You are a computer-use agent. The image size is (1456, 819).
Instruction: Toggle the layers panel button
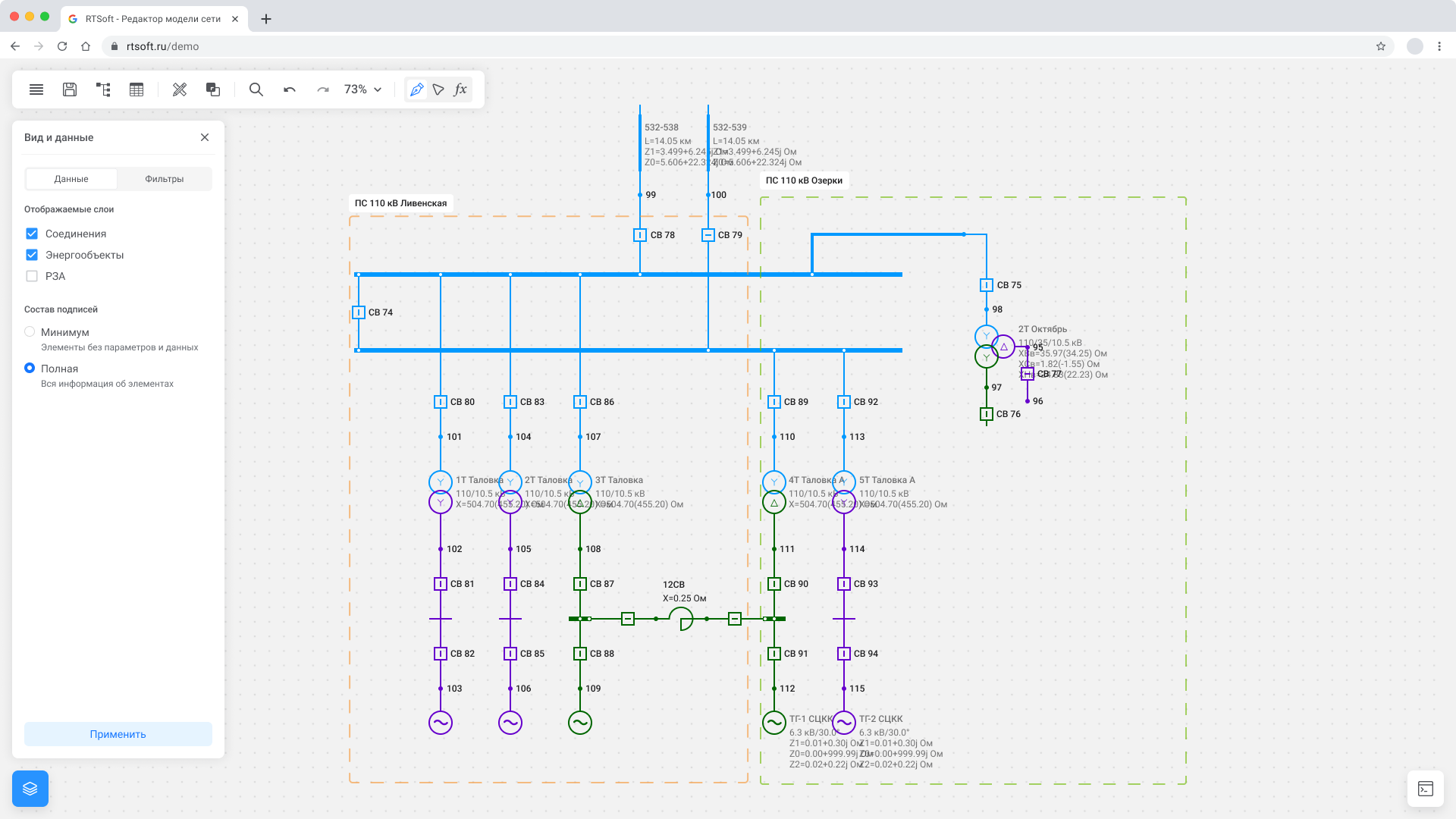point(30,789)
